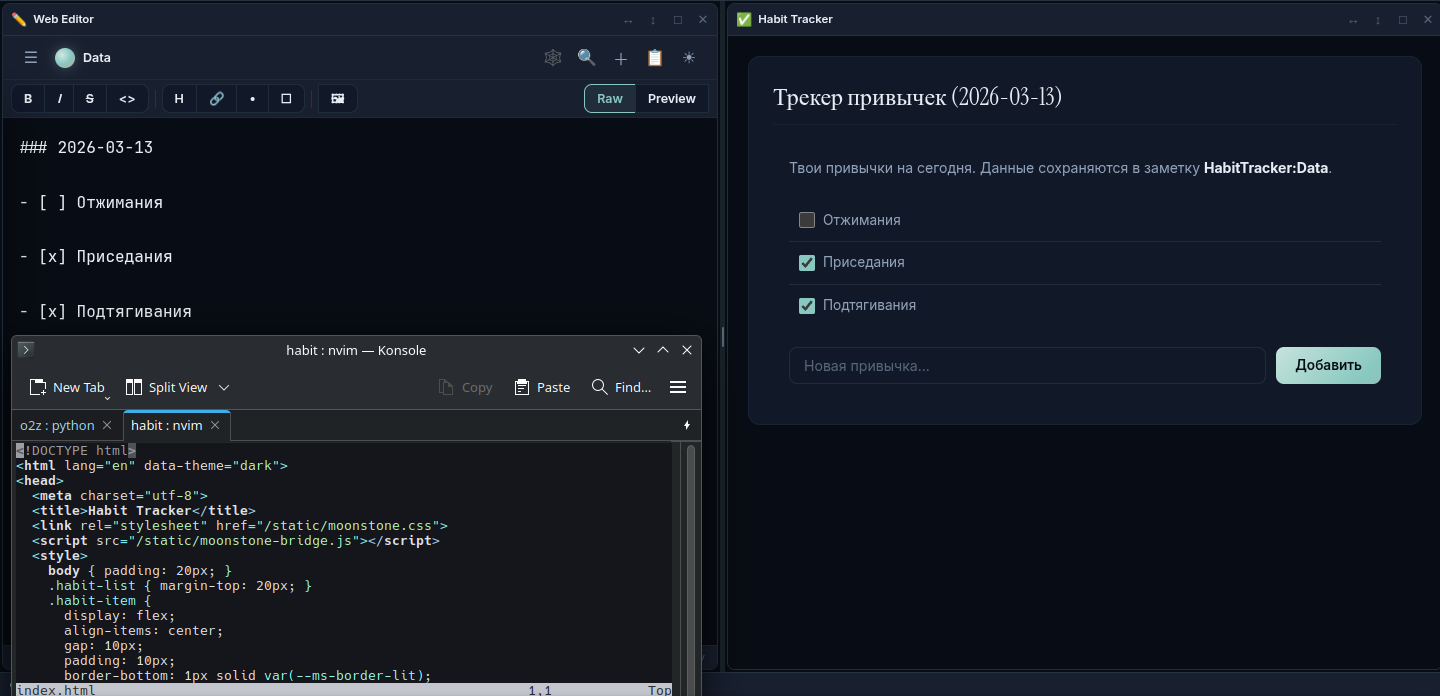Select the o2z : python Konsole tab
This screenshot has height=696, width=1440.
[x=57, y=425]
